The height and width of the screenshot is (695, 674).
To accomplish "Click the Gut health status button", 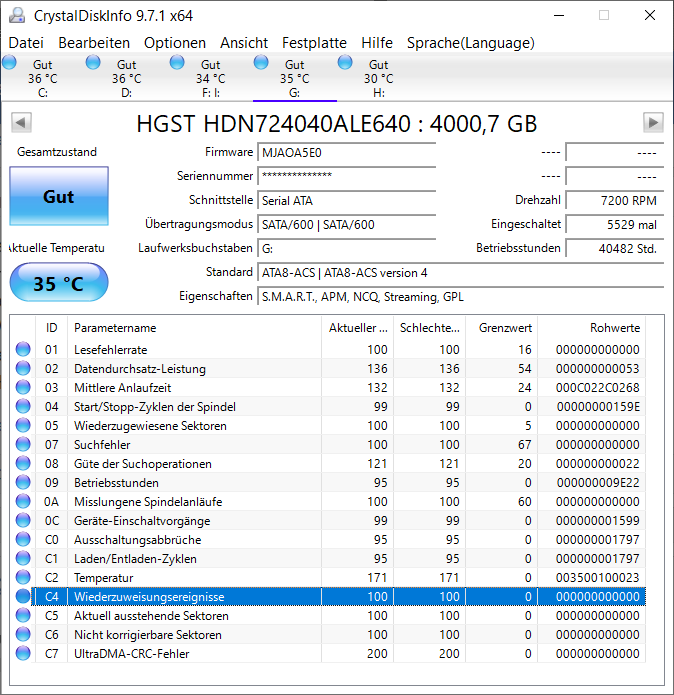I will [x=59, y=196].
